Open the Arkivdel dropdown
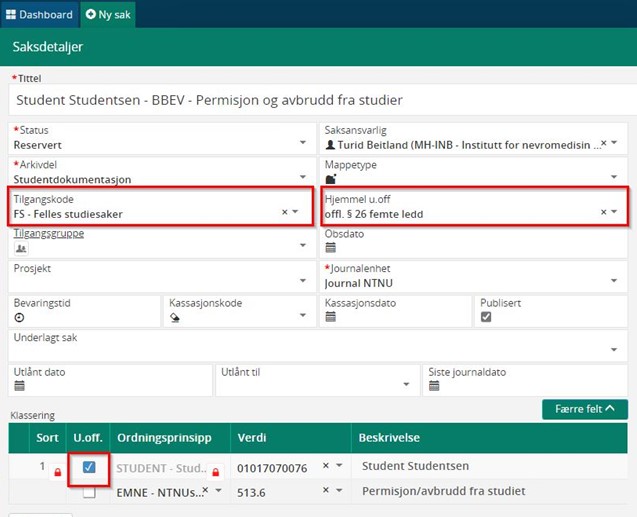 pos(303,177)
